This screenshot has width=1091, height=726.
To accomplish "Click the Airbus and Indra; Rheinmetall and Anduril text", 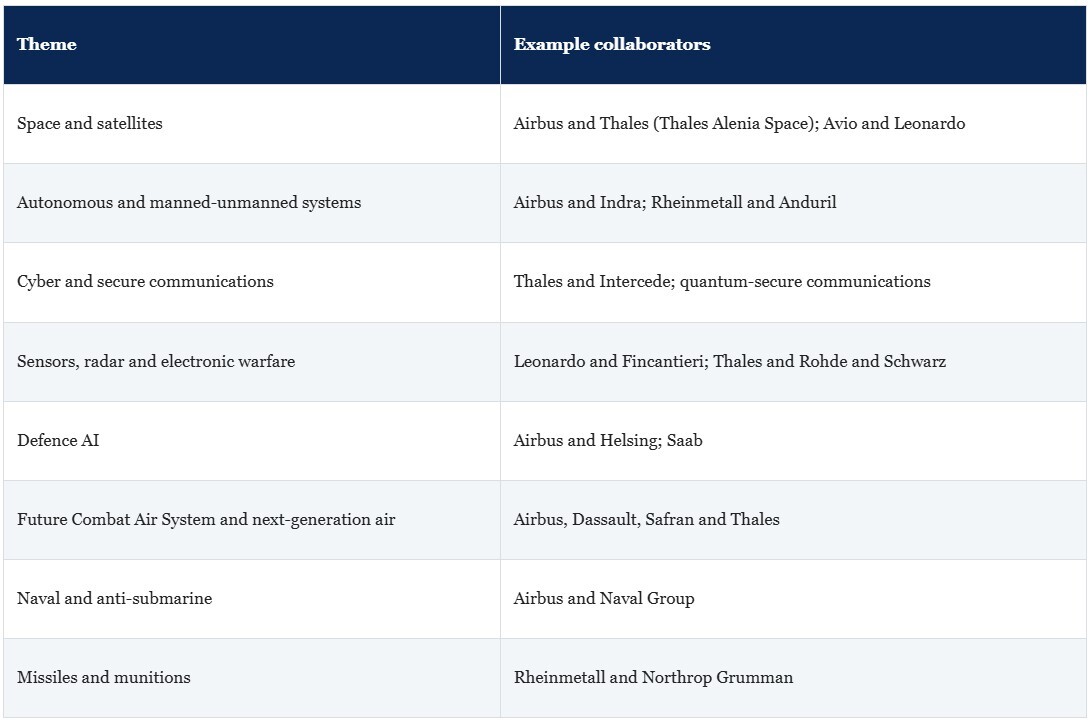I will point(675,203).
